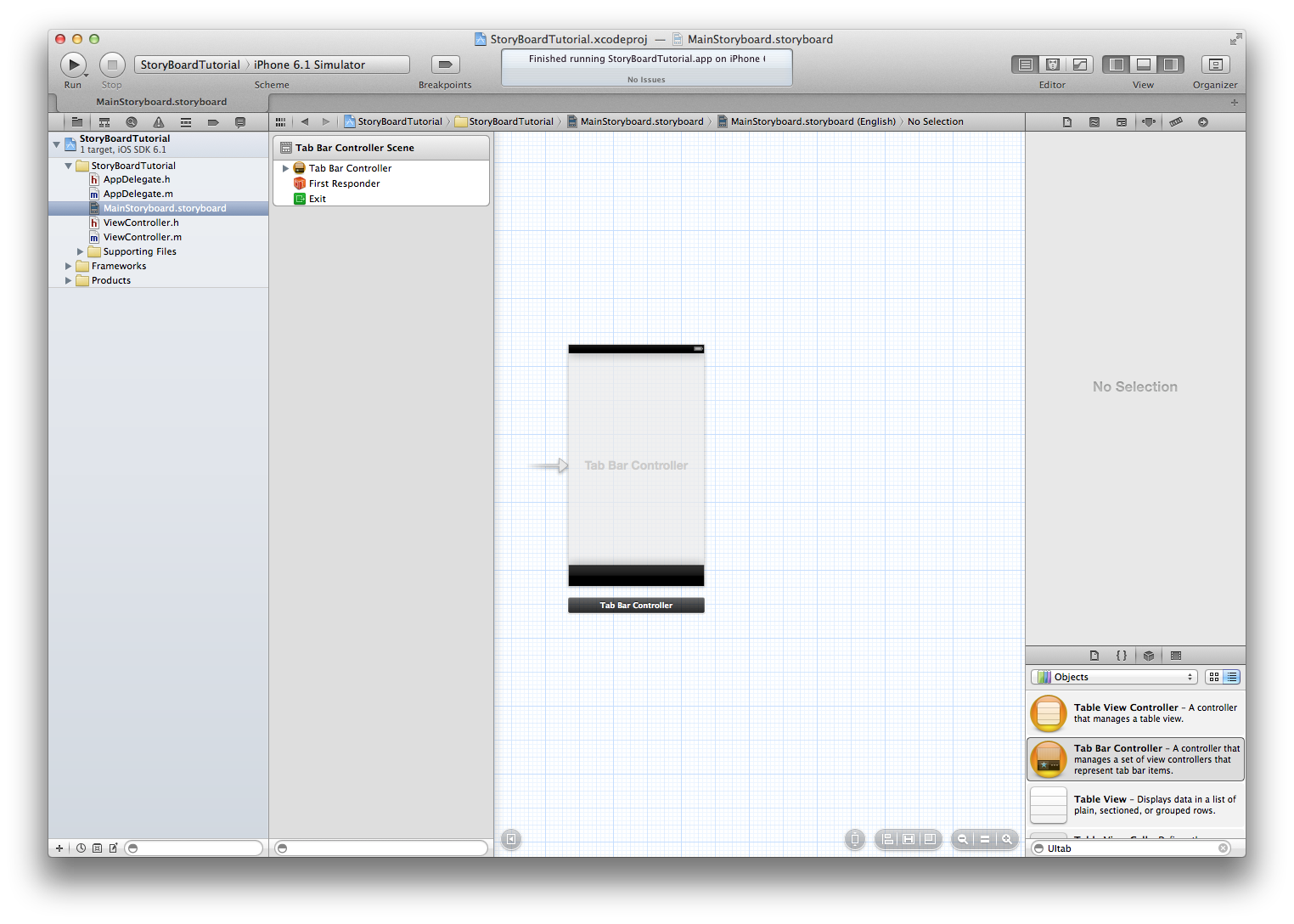1294x924 pixels.
Task: Switch to the Version editor
Action: pos(1079,65)
